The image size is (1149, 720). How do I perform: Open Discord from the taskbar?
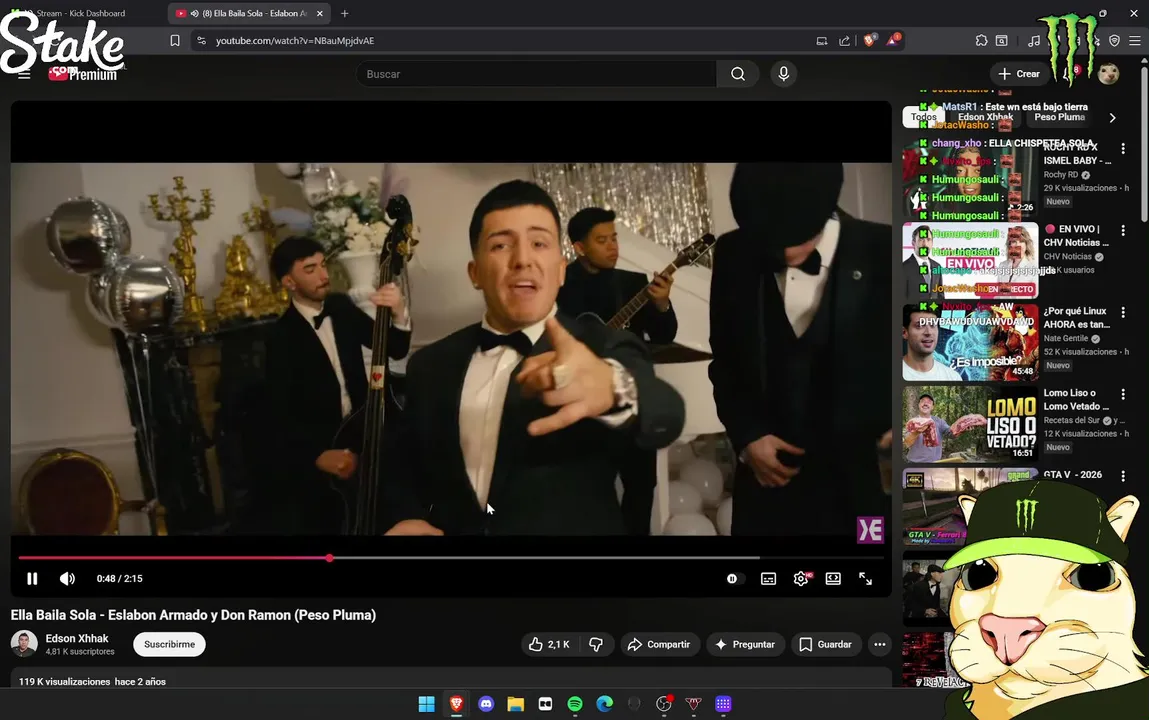486,704
